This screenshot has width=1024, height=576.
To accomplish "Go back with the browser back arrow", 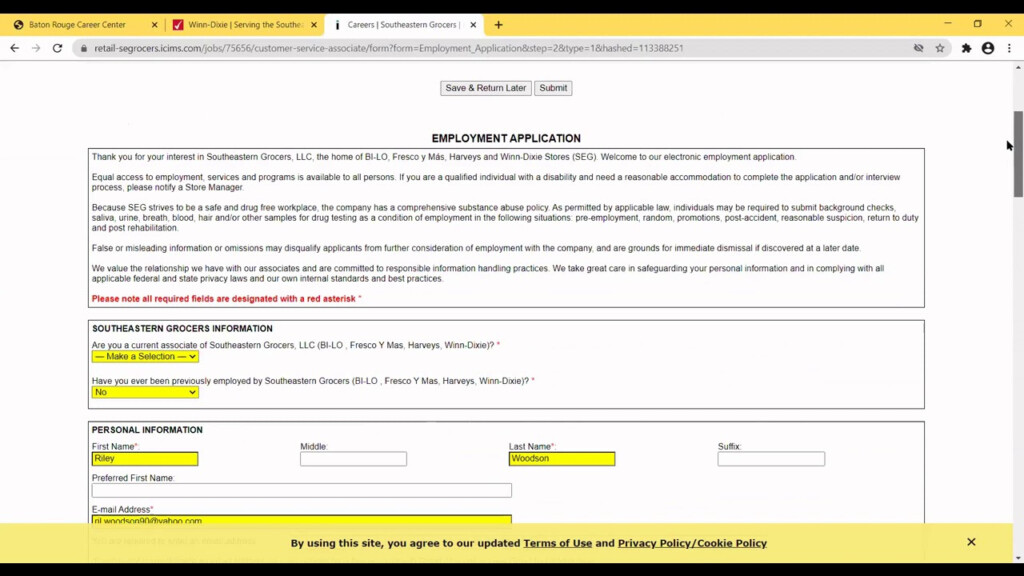I will [x=14, y=48].
